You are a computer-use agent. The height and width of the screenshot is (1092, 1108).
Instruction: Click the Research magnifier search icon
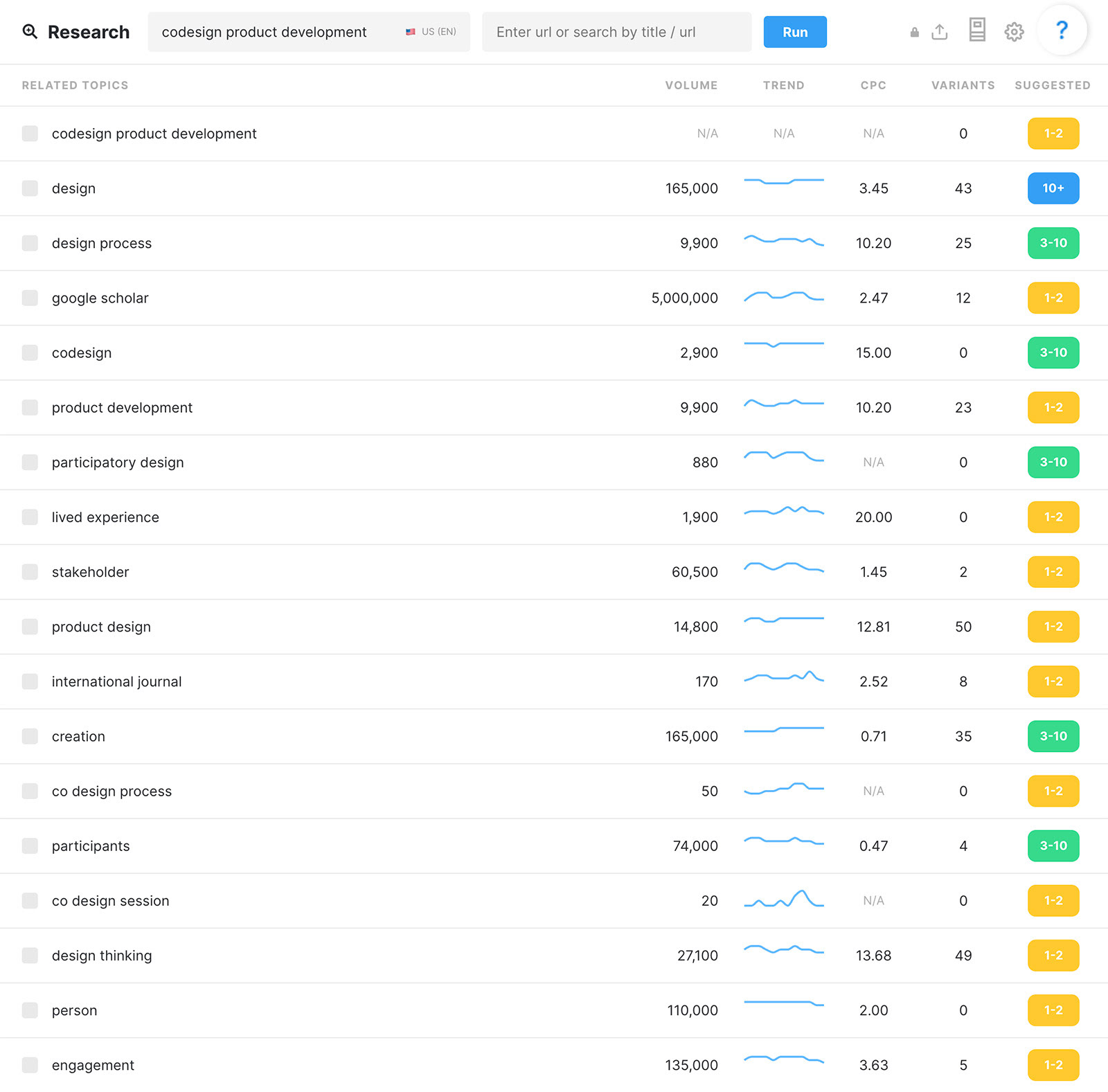30,31
